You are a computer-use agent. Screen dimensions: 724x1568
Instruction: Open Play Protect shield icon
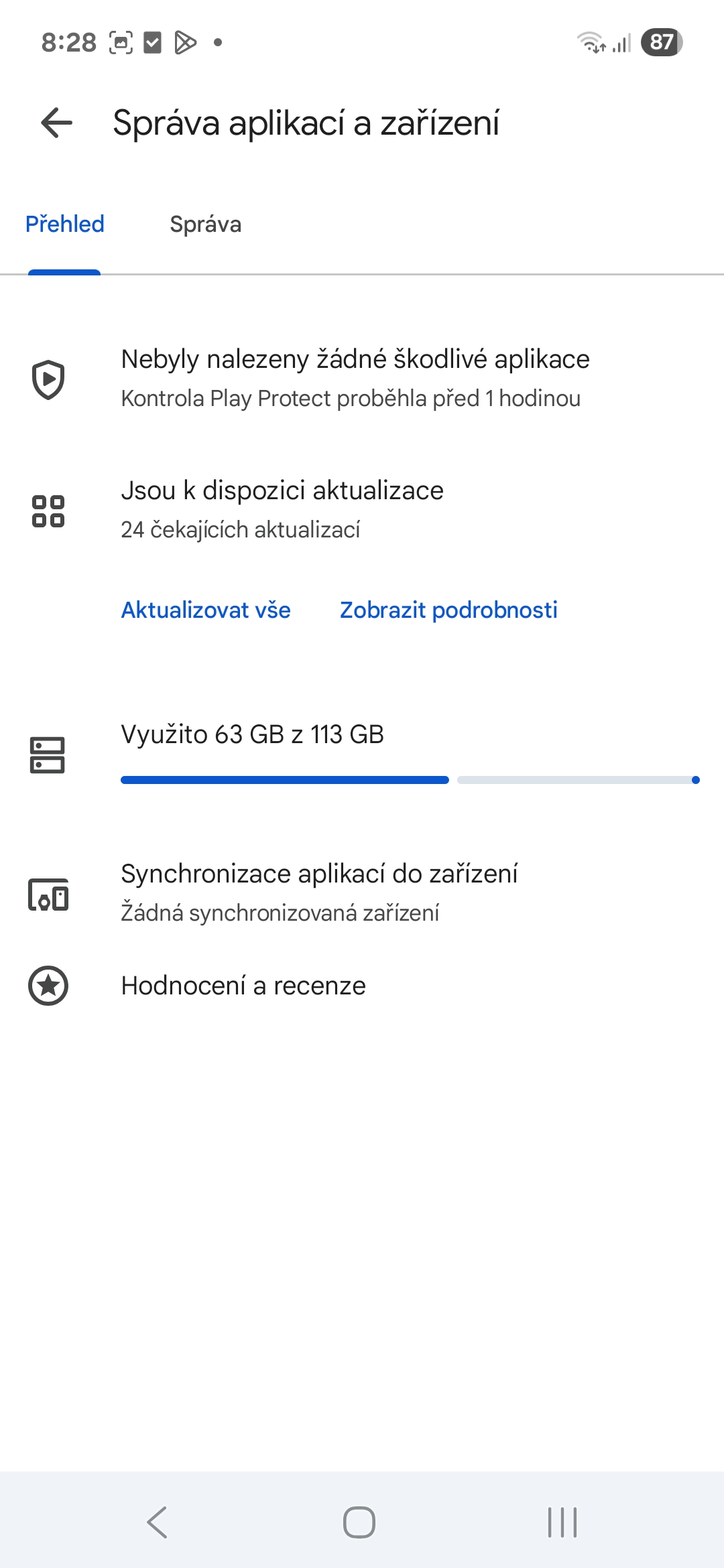(48, 379)
